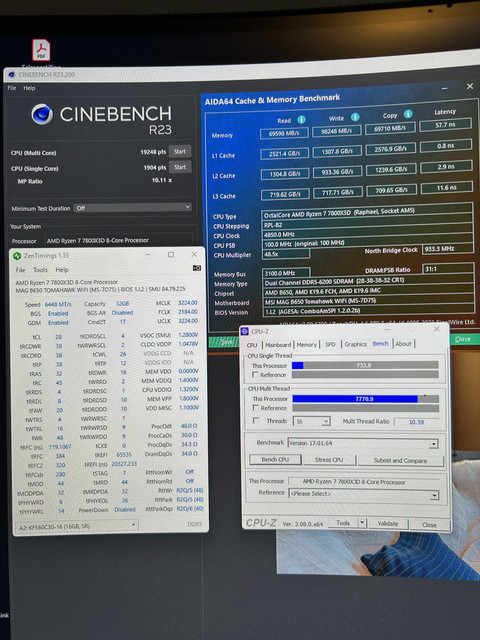Select the Bench tab in CPU-Z
Viewport: 480px width, 640px height.
[380, 344]
